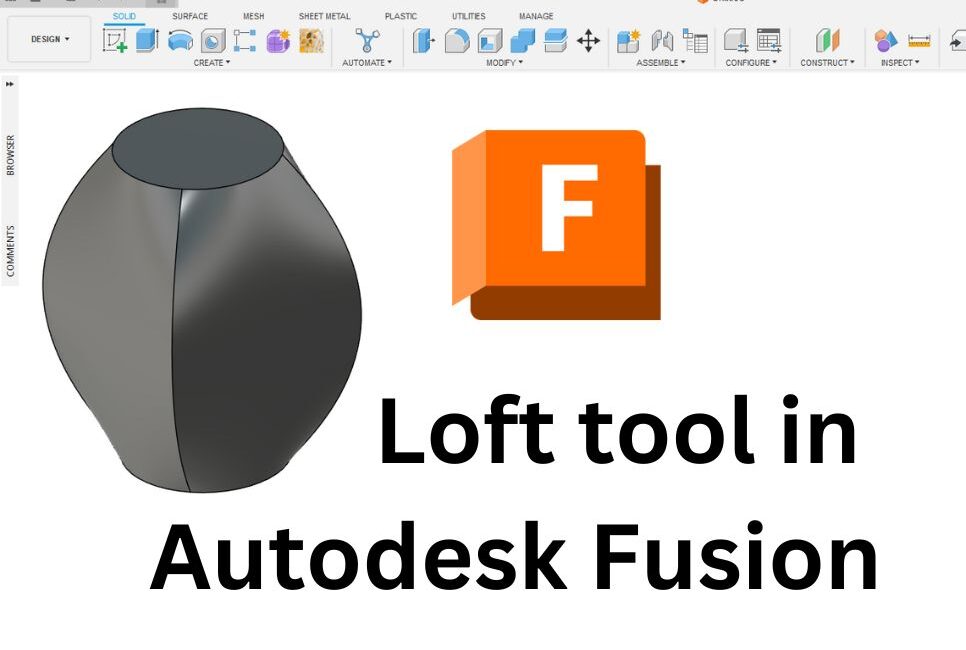The image size is (966, 650).
Task: Open the DESIGN workspace dropdown
Action: pos(49,39)
